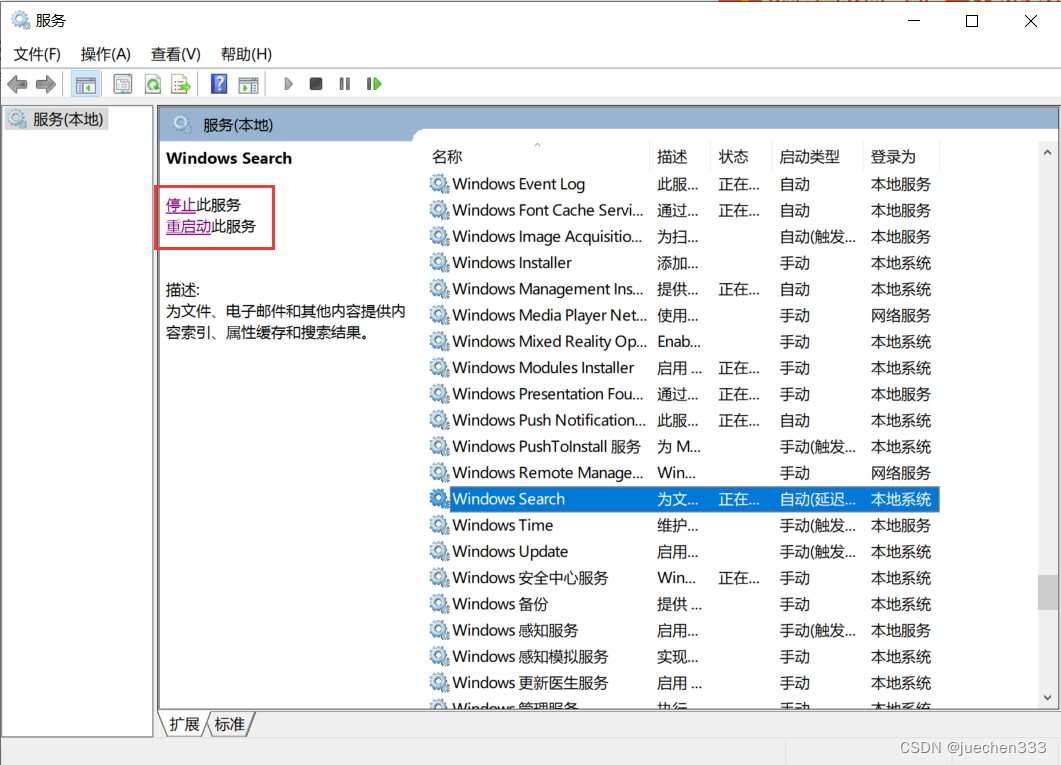Click gear icon beside Windows 感知服务
1061x765 pixels.
(x=439, y=630)
